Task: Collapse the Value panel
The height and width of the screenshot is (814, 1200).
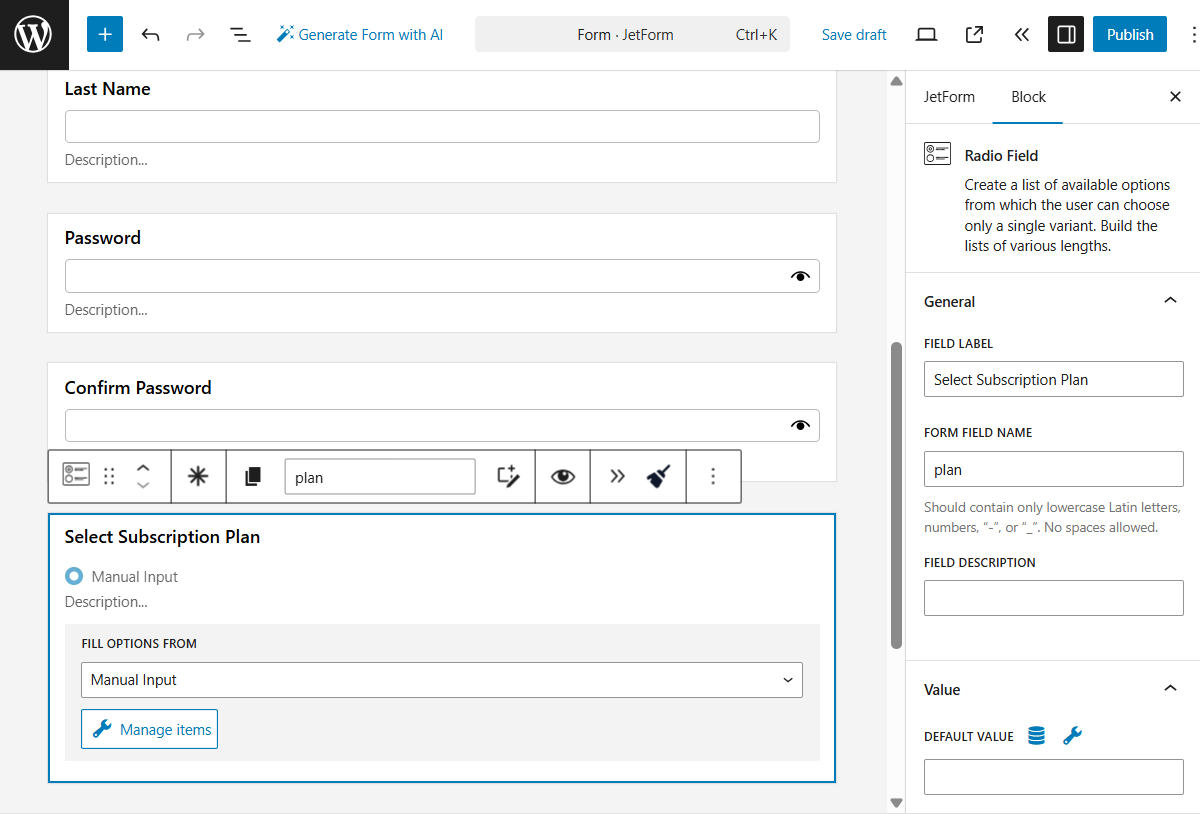Action: coord(1170,689)
